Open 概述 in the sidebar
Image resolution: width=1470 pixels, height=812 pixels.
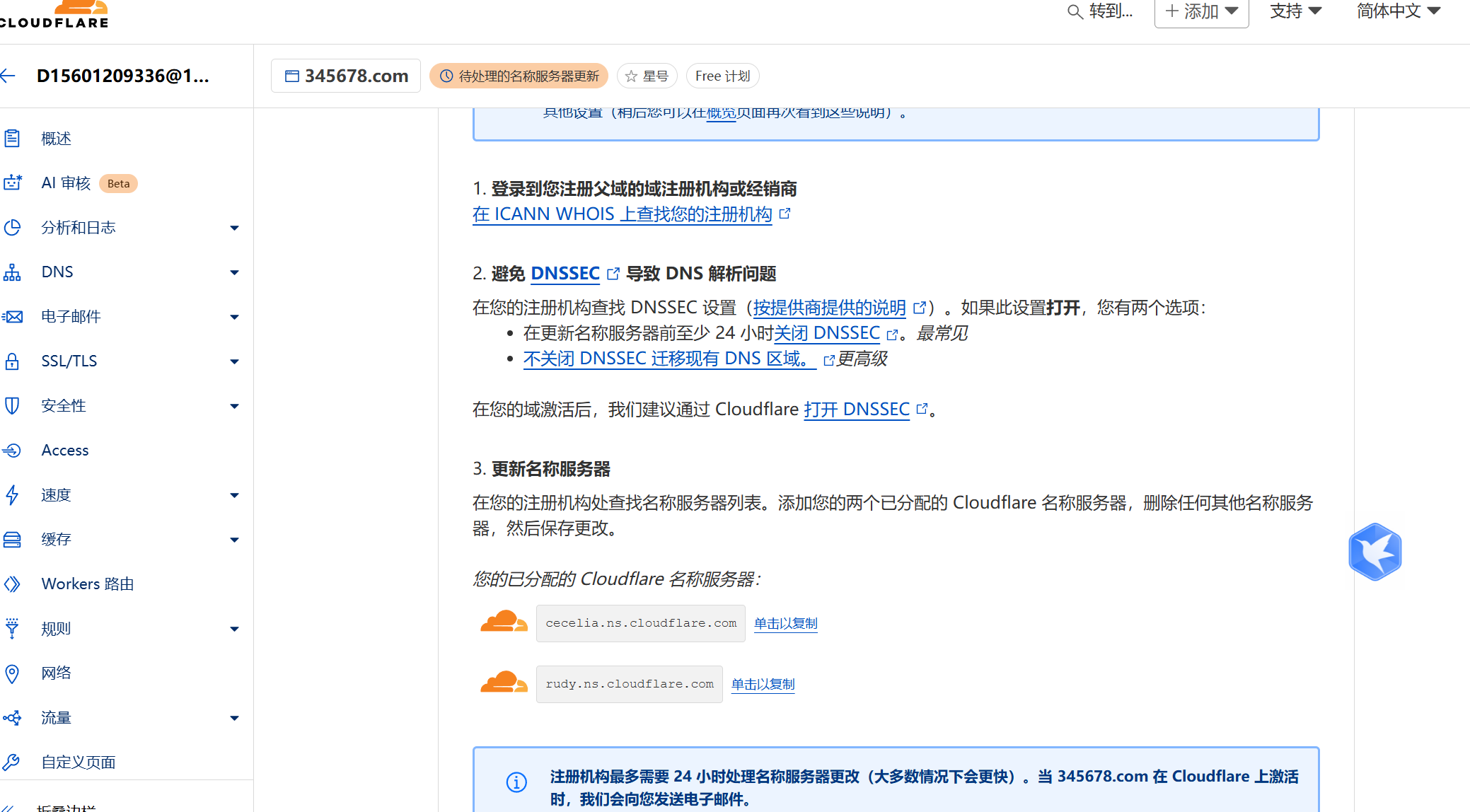(56, 139)
